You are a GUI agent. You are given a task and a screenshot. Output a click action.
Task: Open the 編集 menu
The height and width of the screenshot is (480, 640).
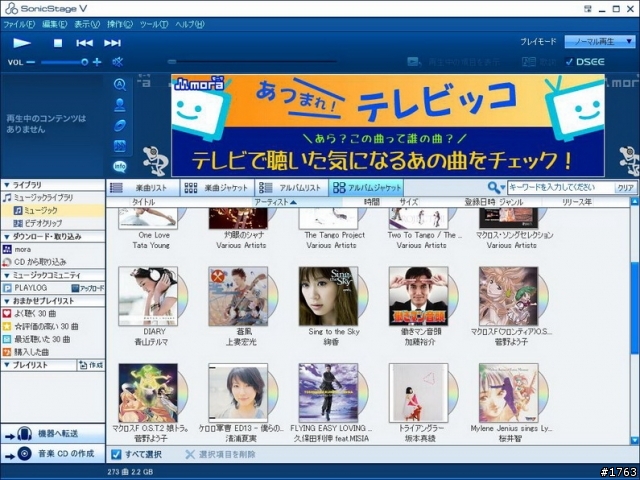(x=54, y=24)
